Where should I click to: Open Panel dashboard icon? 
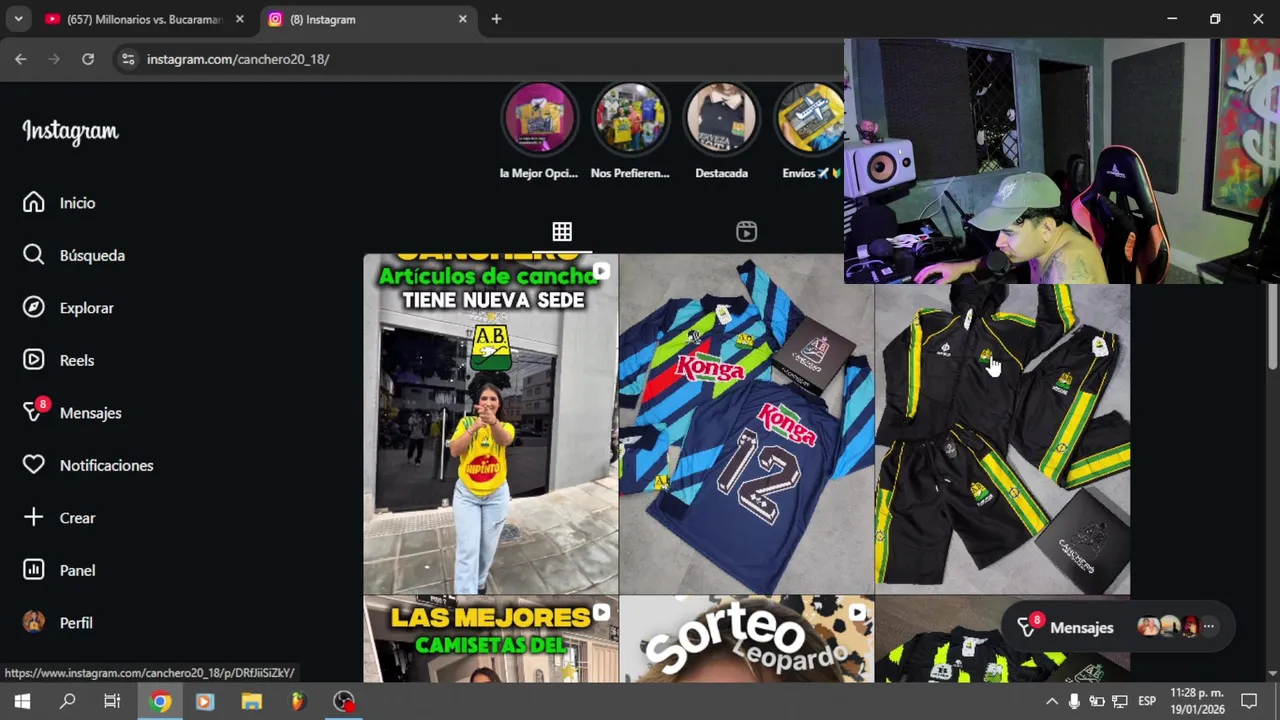click(x=34, y=570)
